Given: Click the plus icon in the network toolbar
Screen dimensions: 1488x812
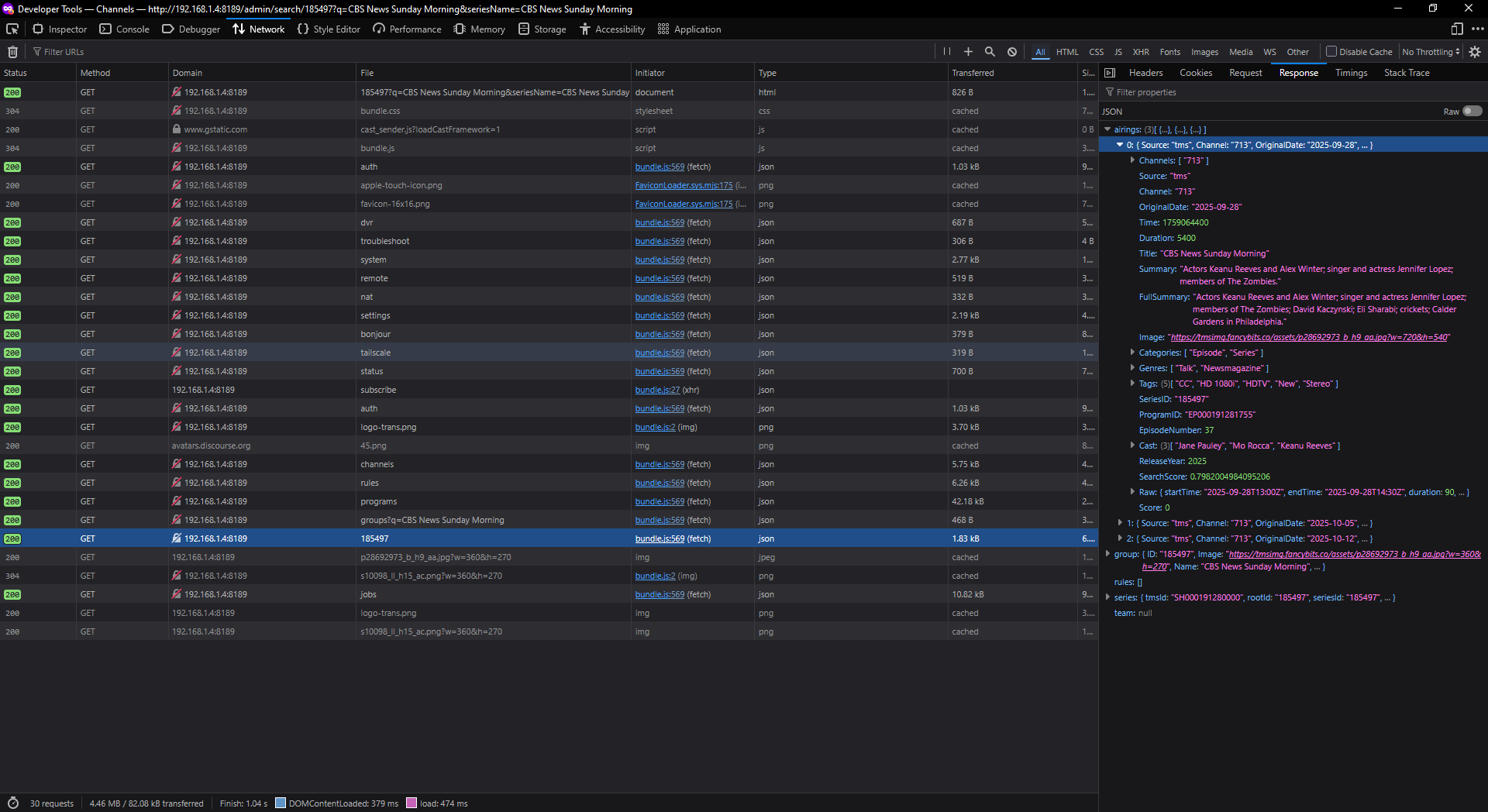Looking at the screenshot, I should (x=968, y=52).
